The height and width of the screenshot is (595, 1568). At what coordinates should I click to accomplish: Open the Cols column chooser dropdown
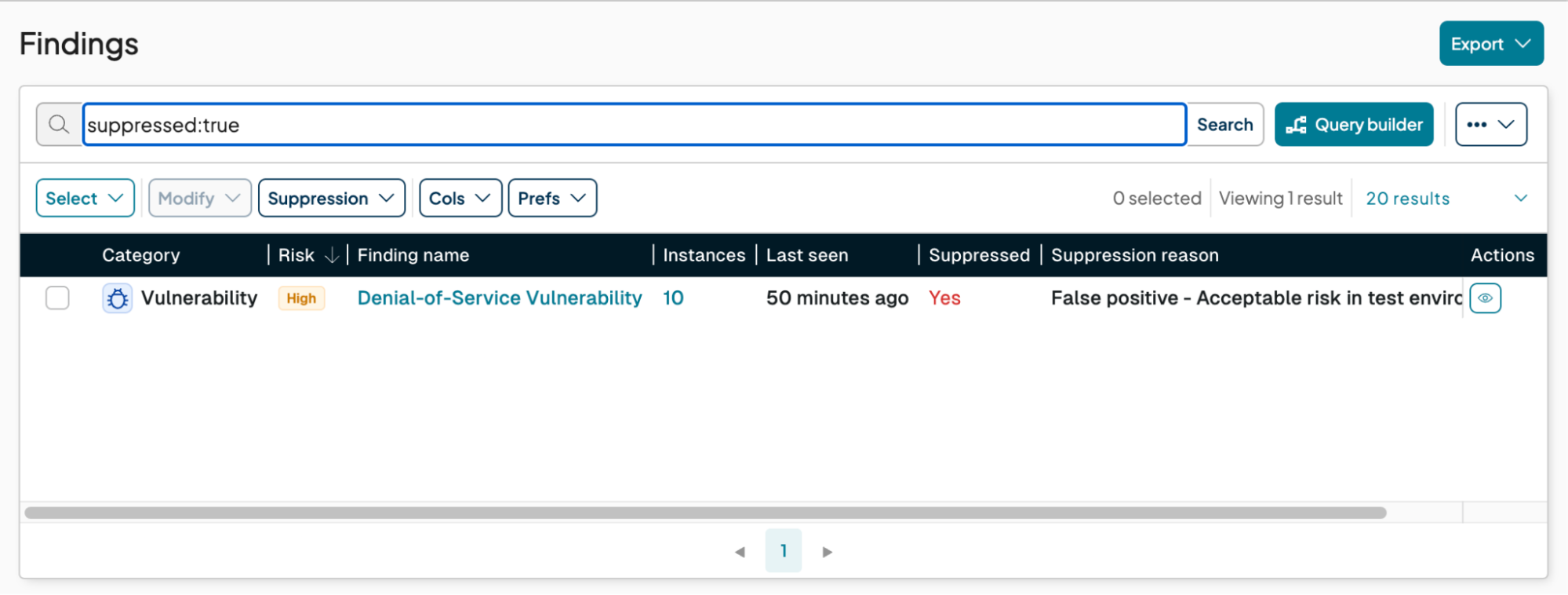tap(460, 199)
